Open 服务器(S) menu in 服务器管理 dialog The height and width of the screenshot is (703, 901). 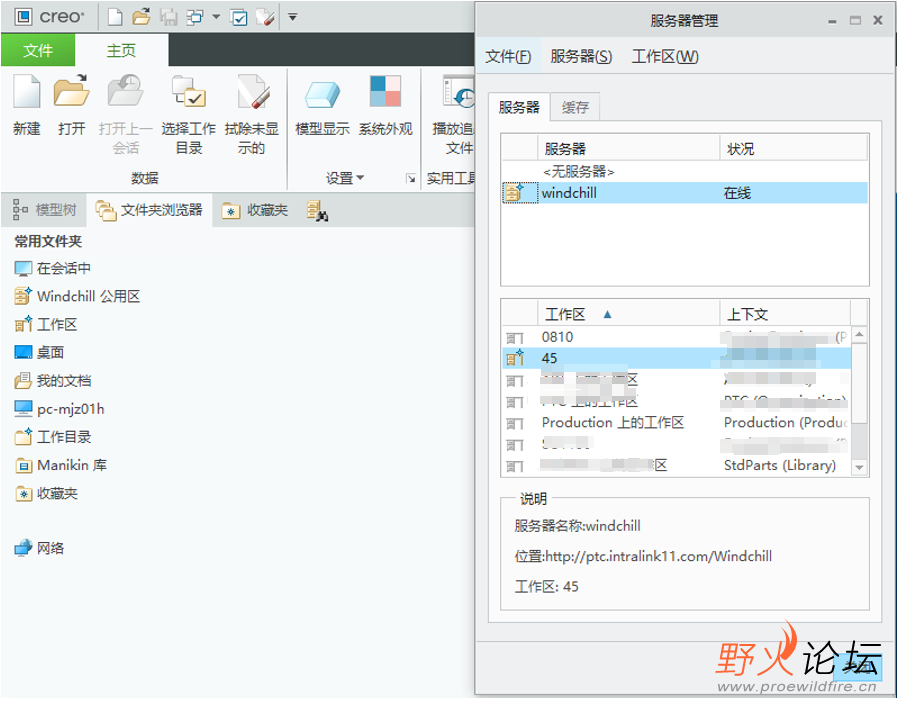coord(581,56)
